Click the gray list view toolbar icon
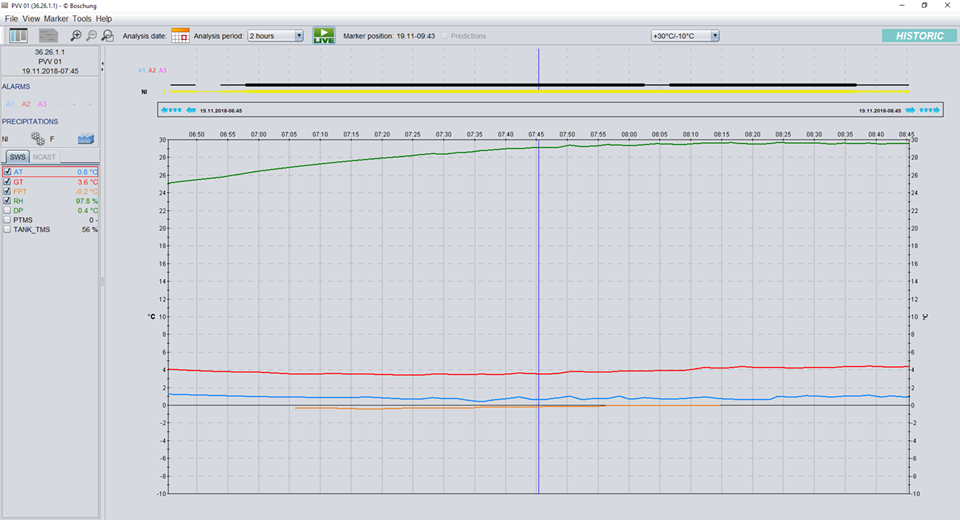960x520 pixels. pos(47,36)
